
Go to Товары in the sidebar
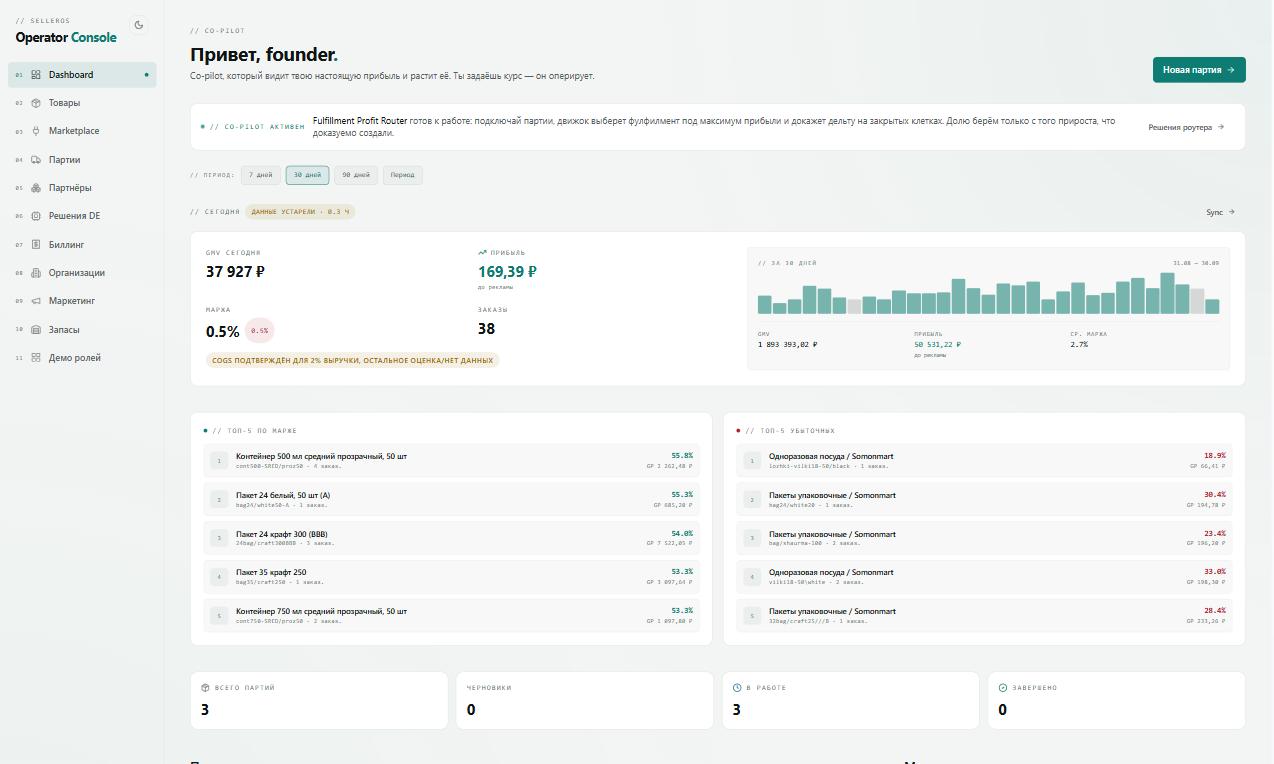pos(82,103)
